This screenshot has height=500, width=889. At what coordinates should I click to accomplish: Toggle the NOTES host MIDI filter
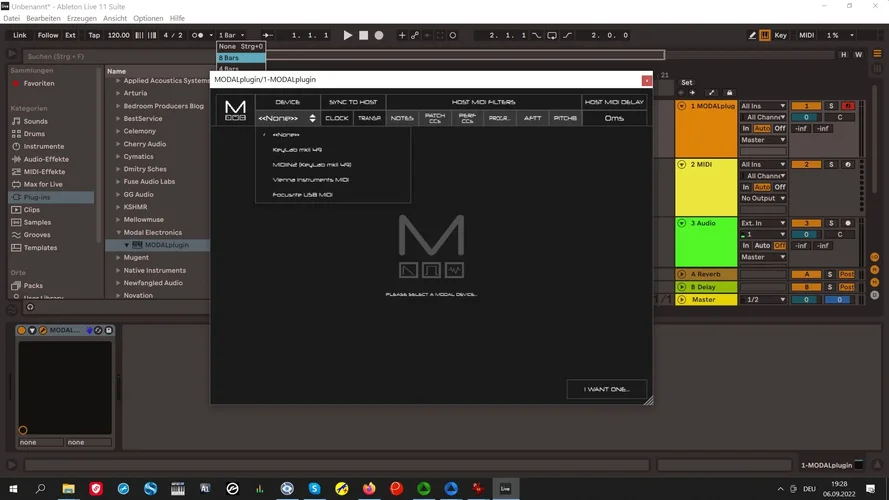[x=402, y=118]
